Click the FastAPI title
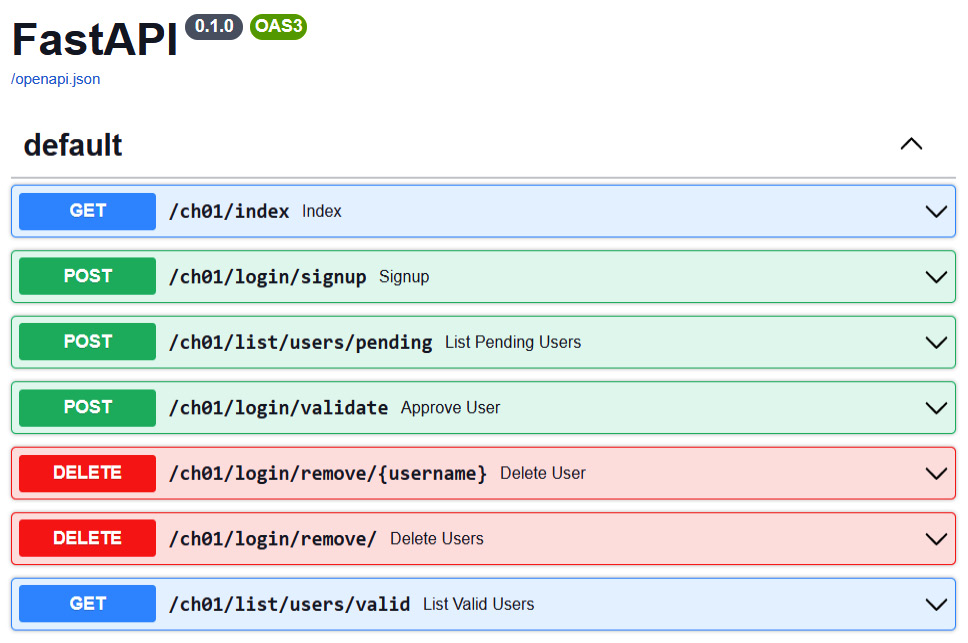This screenshot has width=968, height=643. [95, 39]
